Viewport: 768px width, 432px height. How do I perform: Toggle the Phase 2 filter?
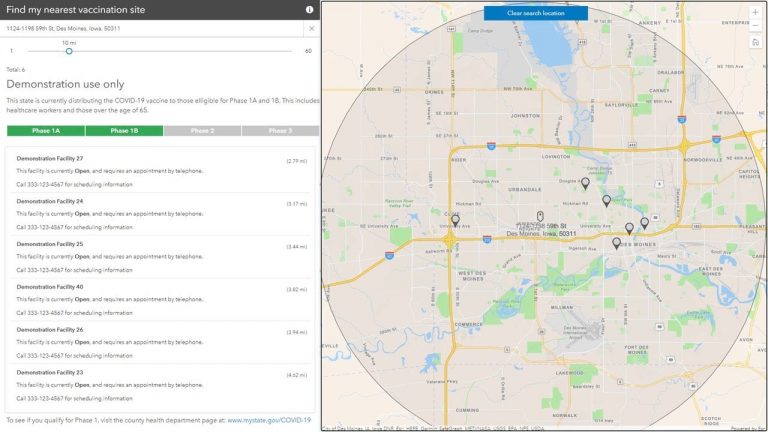click(202, 131)
